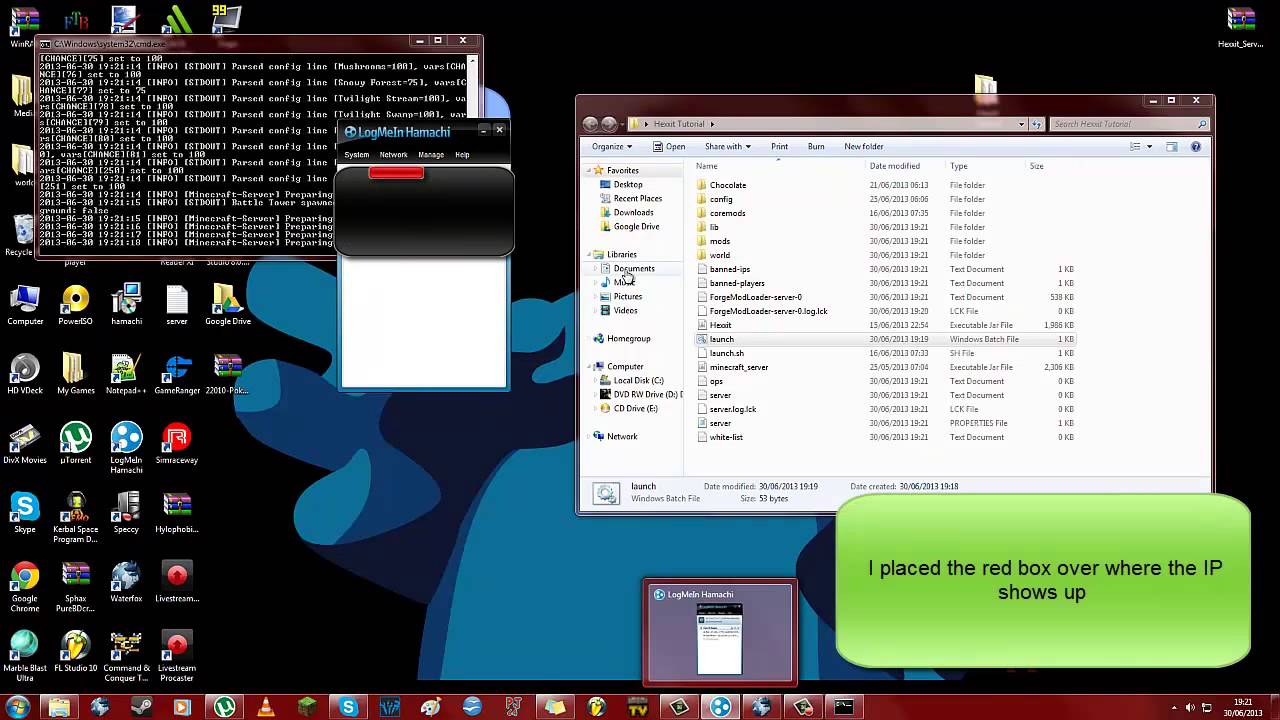Toggle the preview pane icon
Viewport: 1280px width, 720px height.
1171,147
